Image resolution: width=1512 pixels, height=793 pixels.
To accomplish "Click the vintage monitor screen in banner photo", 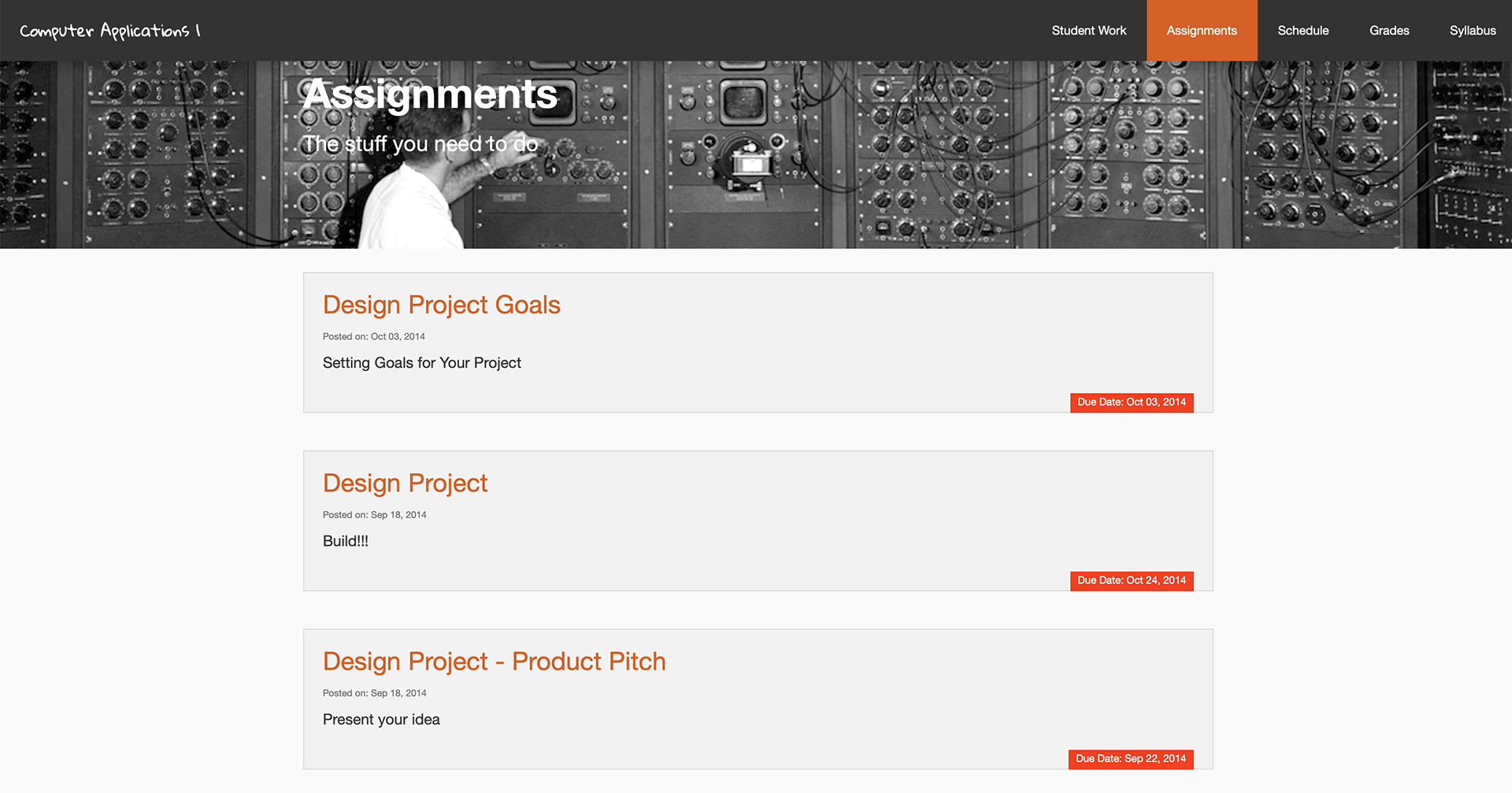I will point(743,101).
